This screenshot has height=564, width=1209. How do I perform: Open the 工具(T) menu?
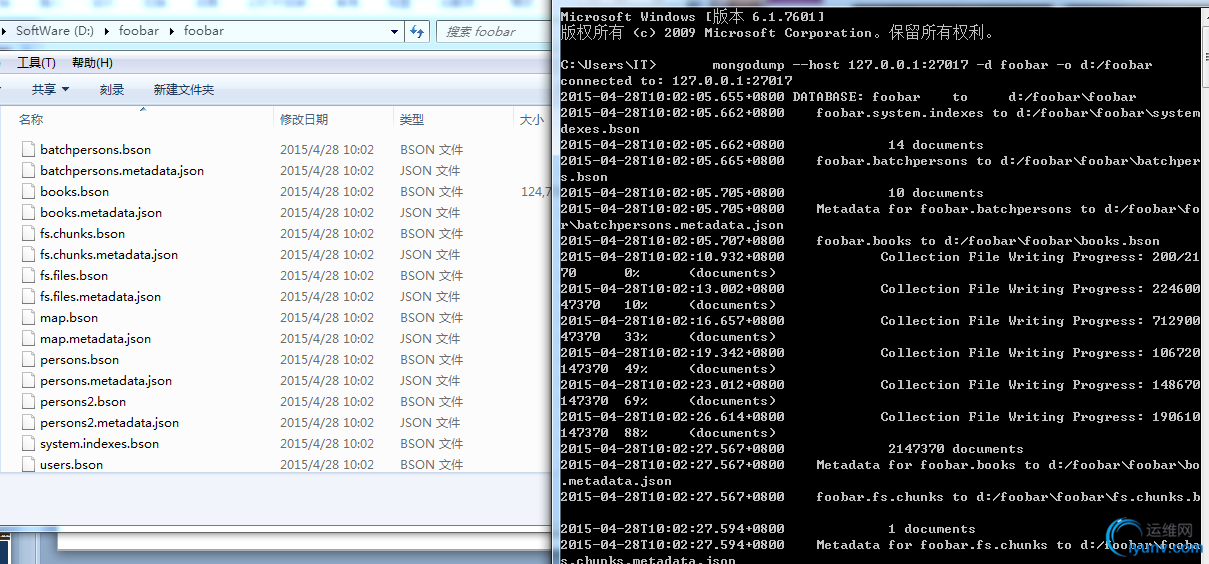[x=36, y=63]
